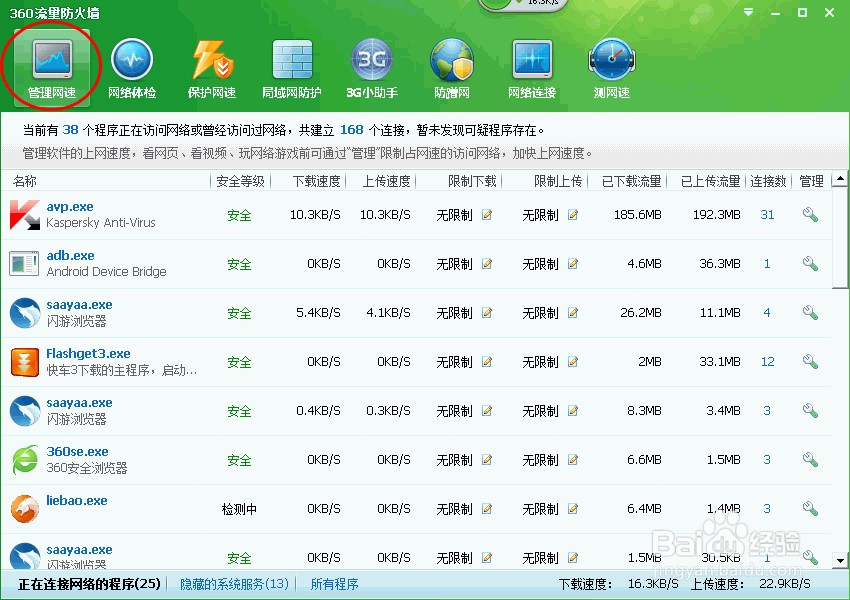Open the avp.exe program name link
Screen dimensions: 850x600
click(70, 207)
